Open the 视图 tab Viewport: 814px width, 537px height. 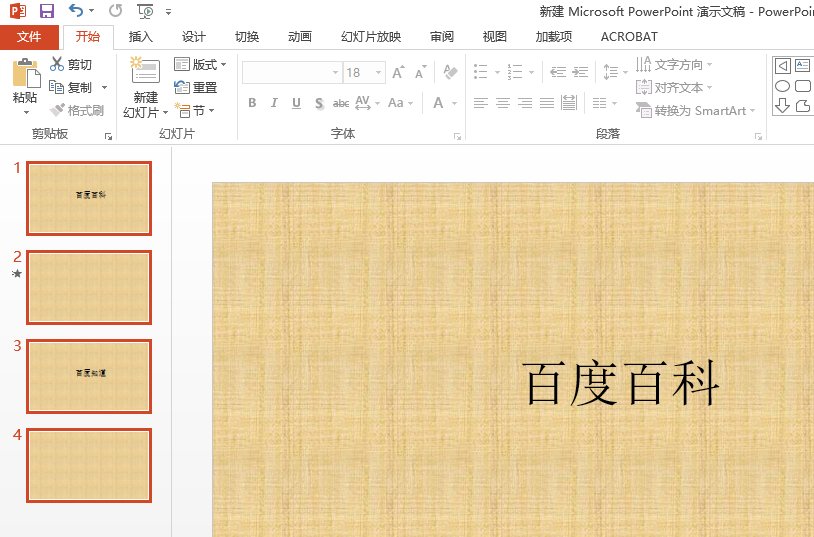495,37
